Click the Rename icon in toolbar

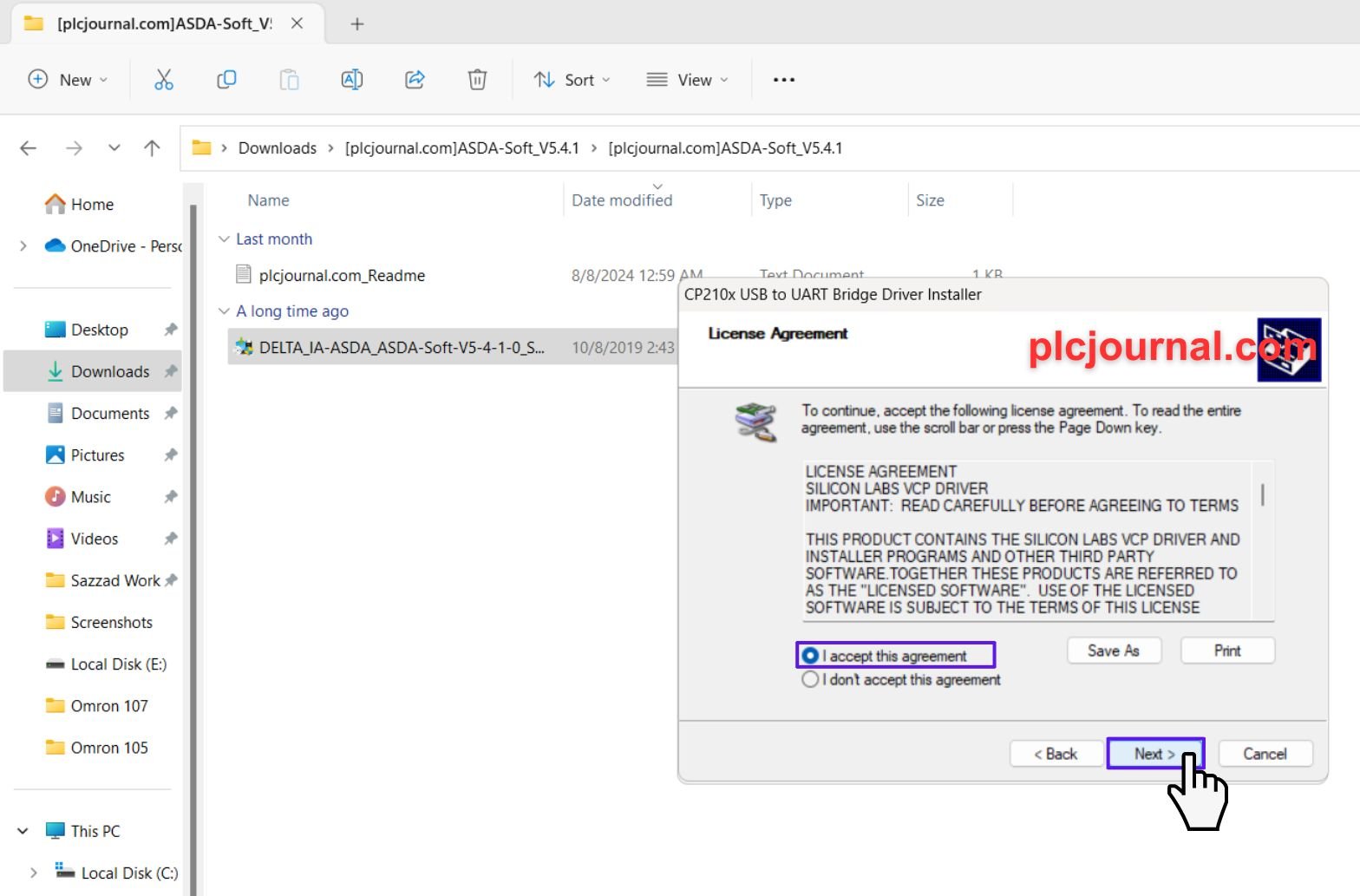tap(352, 80)
